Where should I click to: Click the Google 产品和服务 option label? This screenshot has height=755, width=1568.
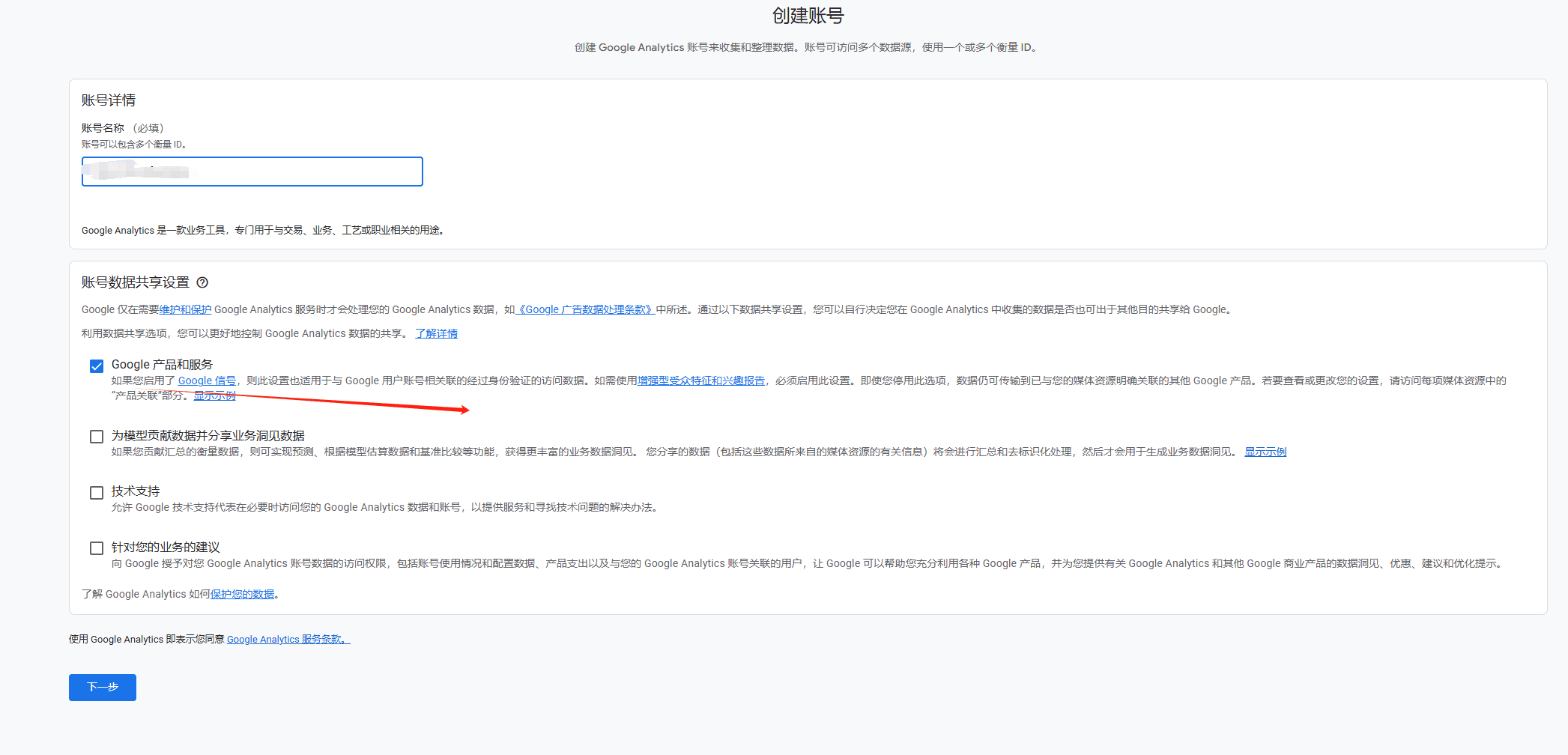pyautogui.click(x=162, y=365)
